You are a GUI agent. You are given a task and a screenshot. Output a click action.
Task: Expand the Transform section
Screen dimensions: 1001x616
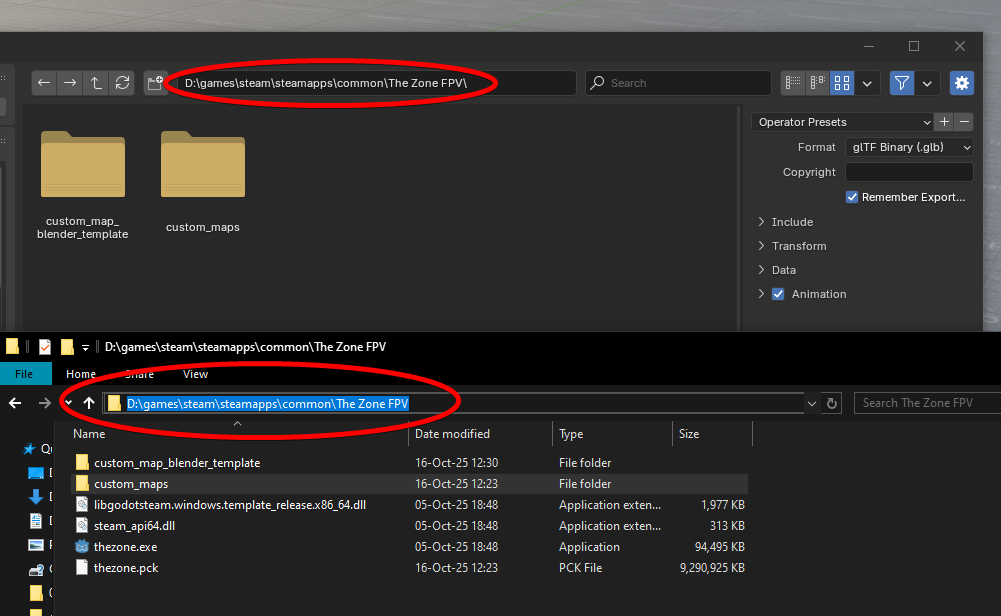click(x=798, y=246)
